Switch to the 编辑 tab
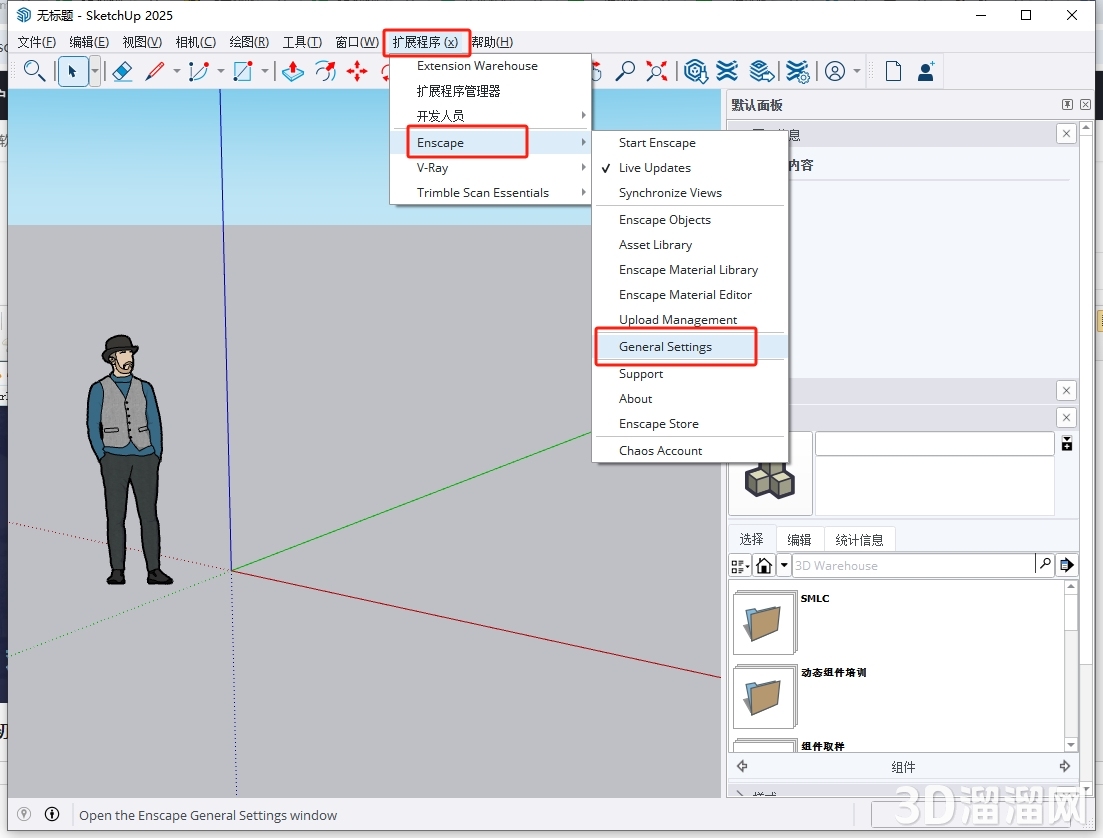The image size is (1103, 838). pyautogui.click(x=799, y=540)
